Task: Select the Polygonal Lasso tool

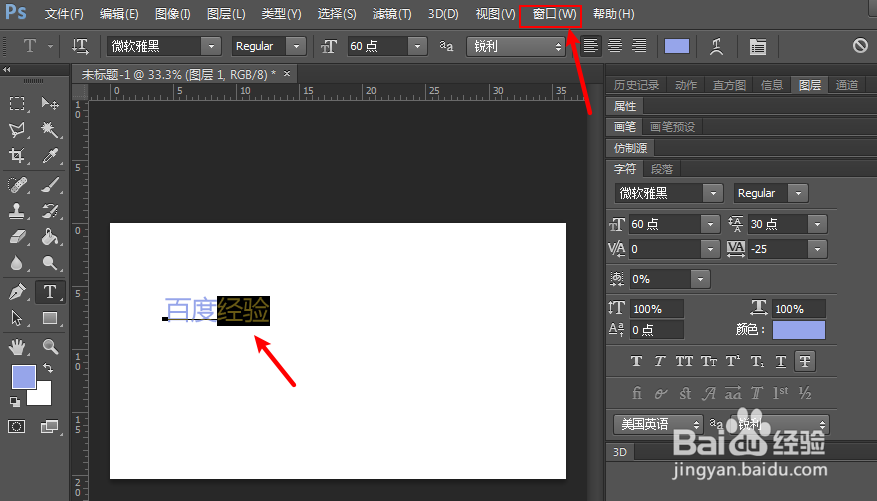Action: 17,130
